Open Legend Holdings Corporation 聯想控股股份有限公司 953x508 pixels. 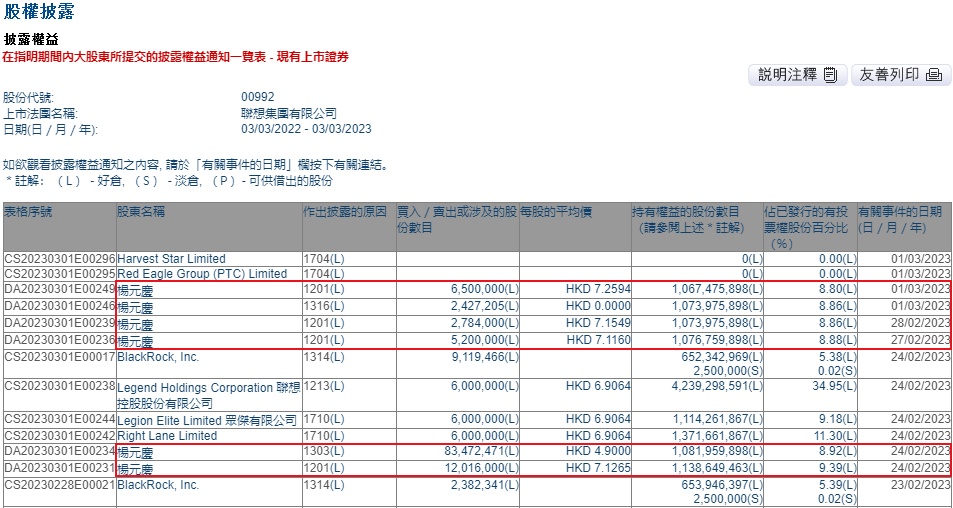pyautogui.click(x=208, y=395)
